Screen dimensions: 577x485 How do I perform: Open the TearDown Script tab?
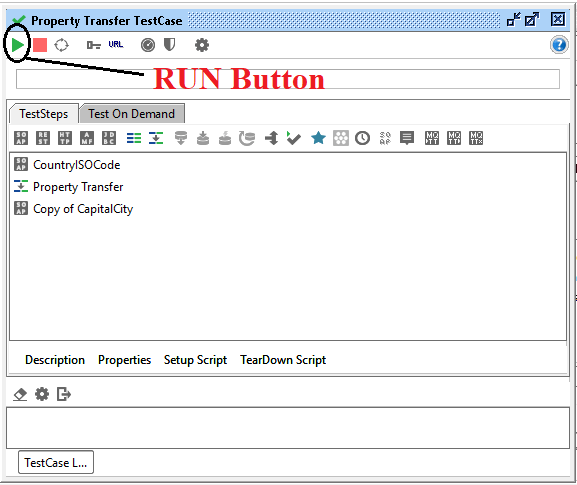(283, 360)
